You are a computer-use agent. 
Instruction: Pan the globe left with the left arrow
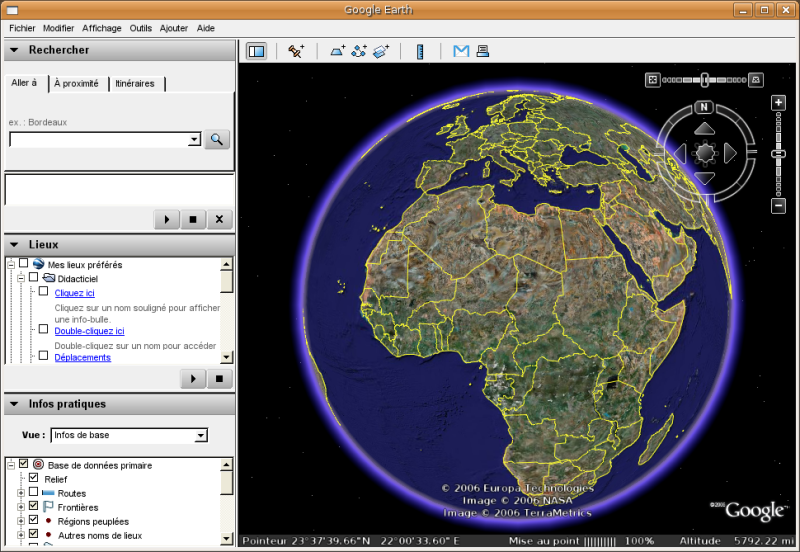tap(680, 153)
